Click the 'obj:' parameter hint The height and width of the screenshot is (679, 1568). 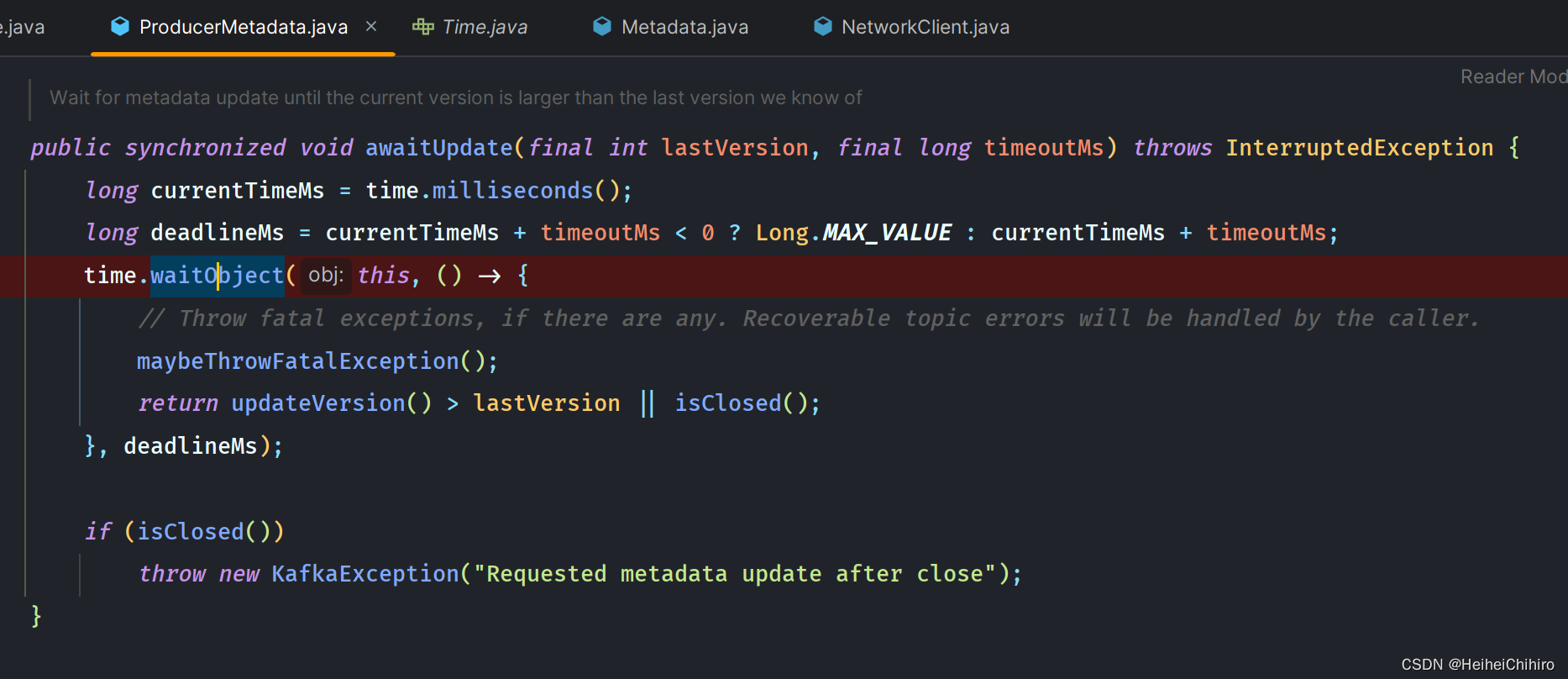click(326, 276)
